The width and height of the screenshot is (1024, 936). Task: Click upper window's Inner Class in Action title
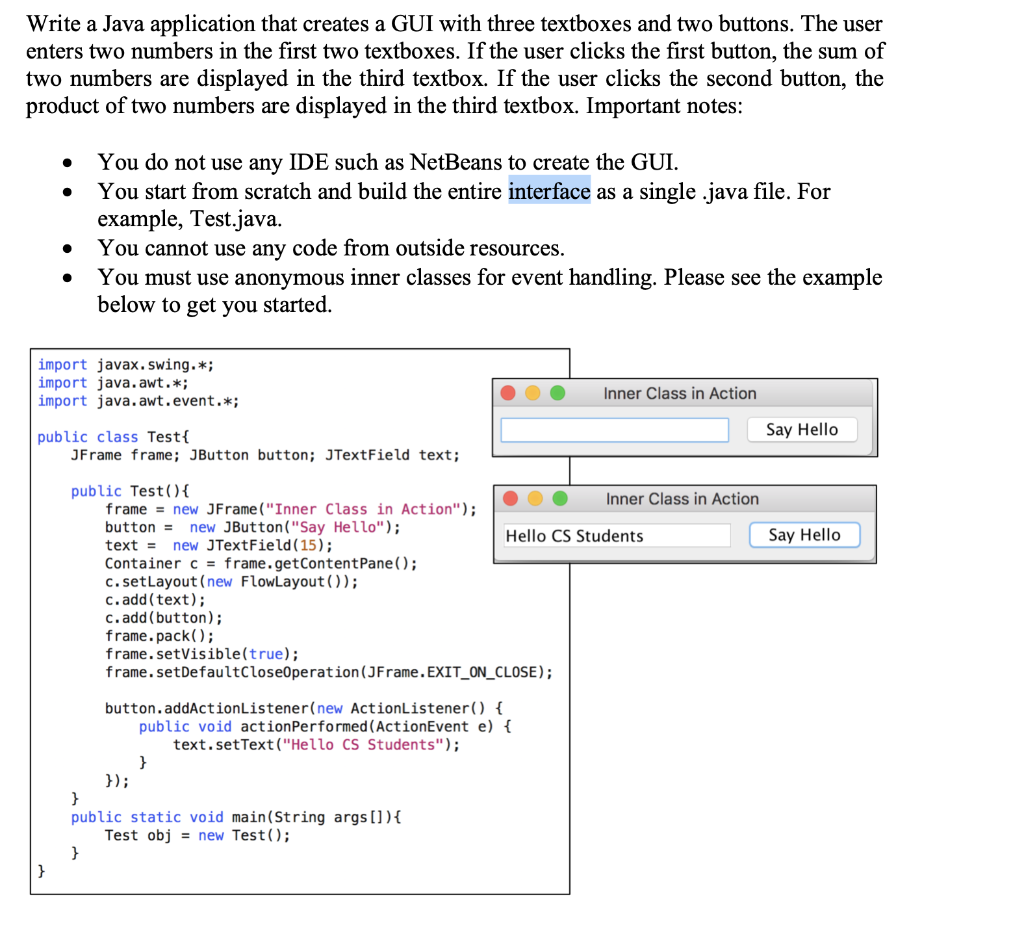pos(680,393)
